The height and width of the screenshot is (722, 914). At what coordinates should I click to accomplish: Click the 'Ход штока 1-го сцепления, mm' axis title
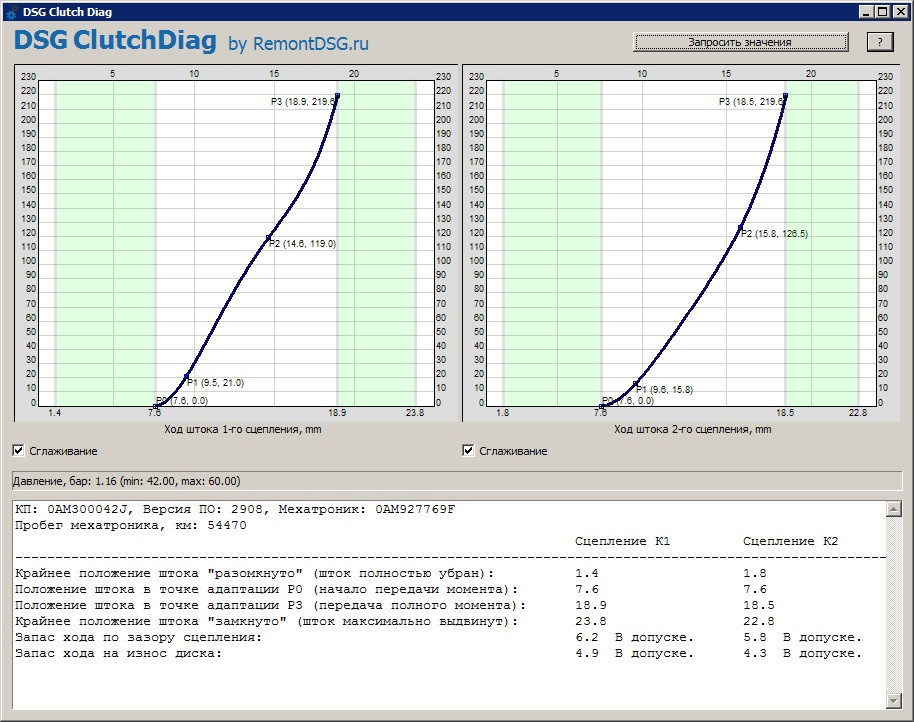pos(242,429)
